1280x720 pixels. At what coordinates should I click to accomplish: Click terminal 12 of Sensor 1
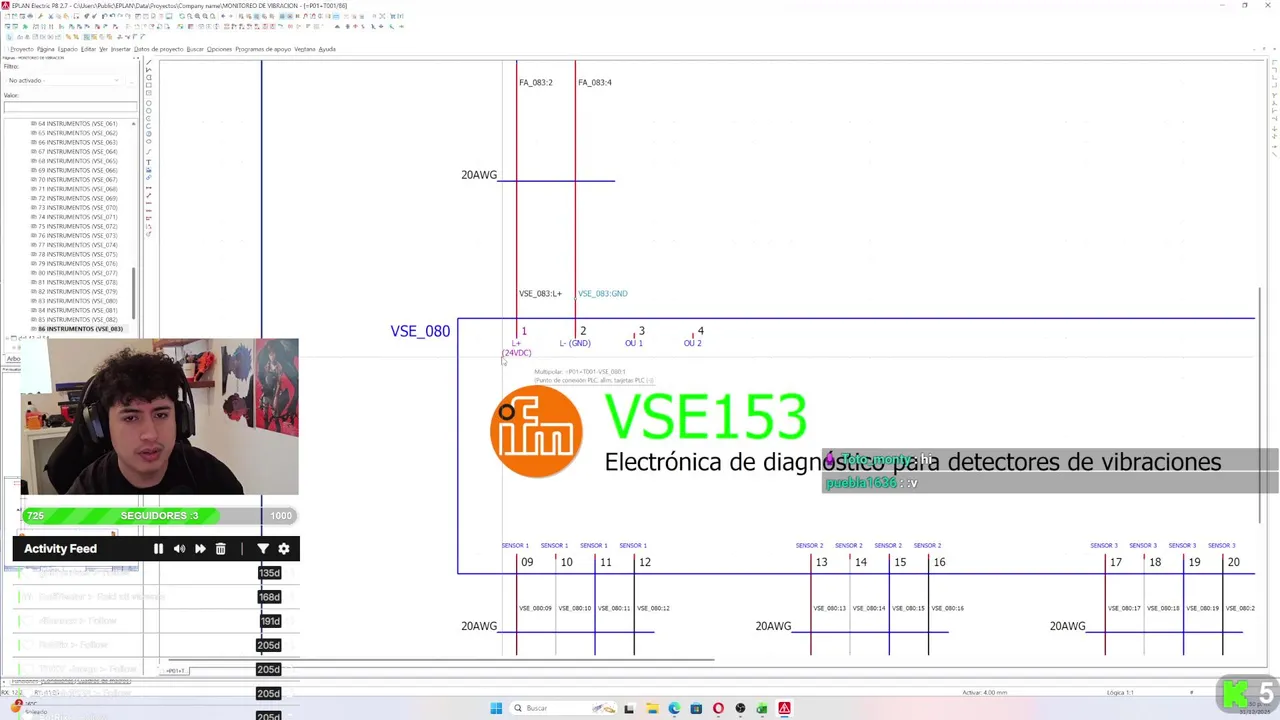(645, 562)
